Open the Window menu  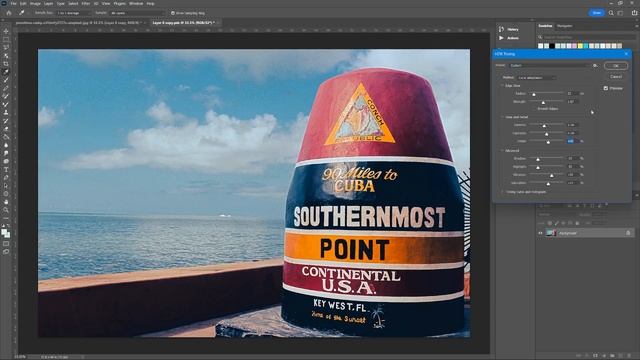coord(136,3)
